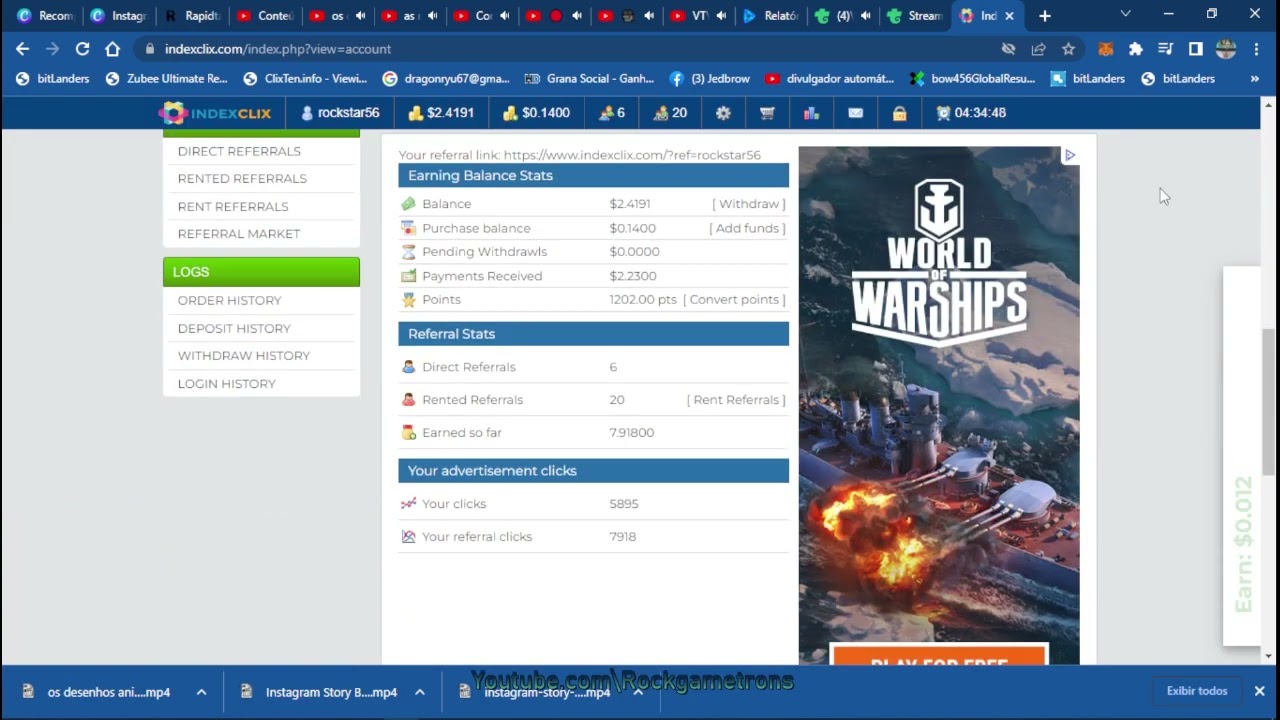Open the eye-slash tracking protection icon
The height and width of the screenshot is (720, 1280).
point(1008,49)
